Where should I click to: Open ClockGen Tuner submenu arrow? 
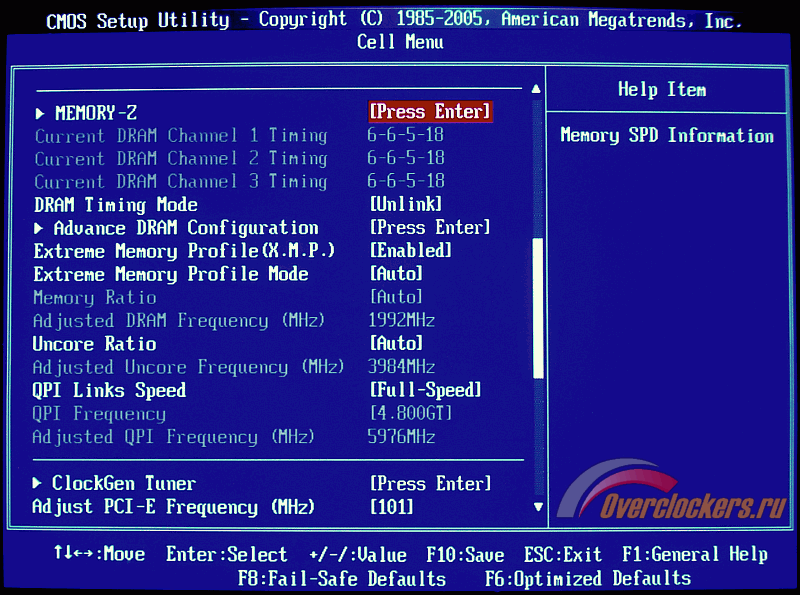[37, 483]
